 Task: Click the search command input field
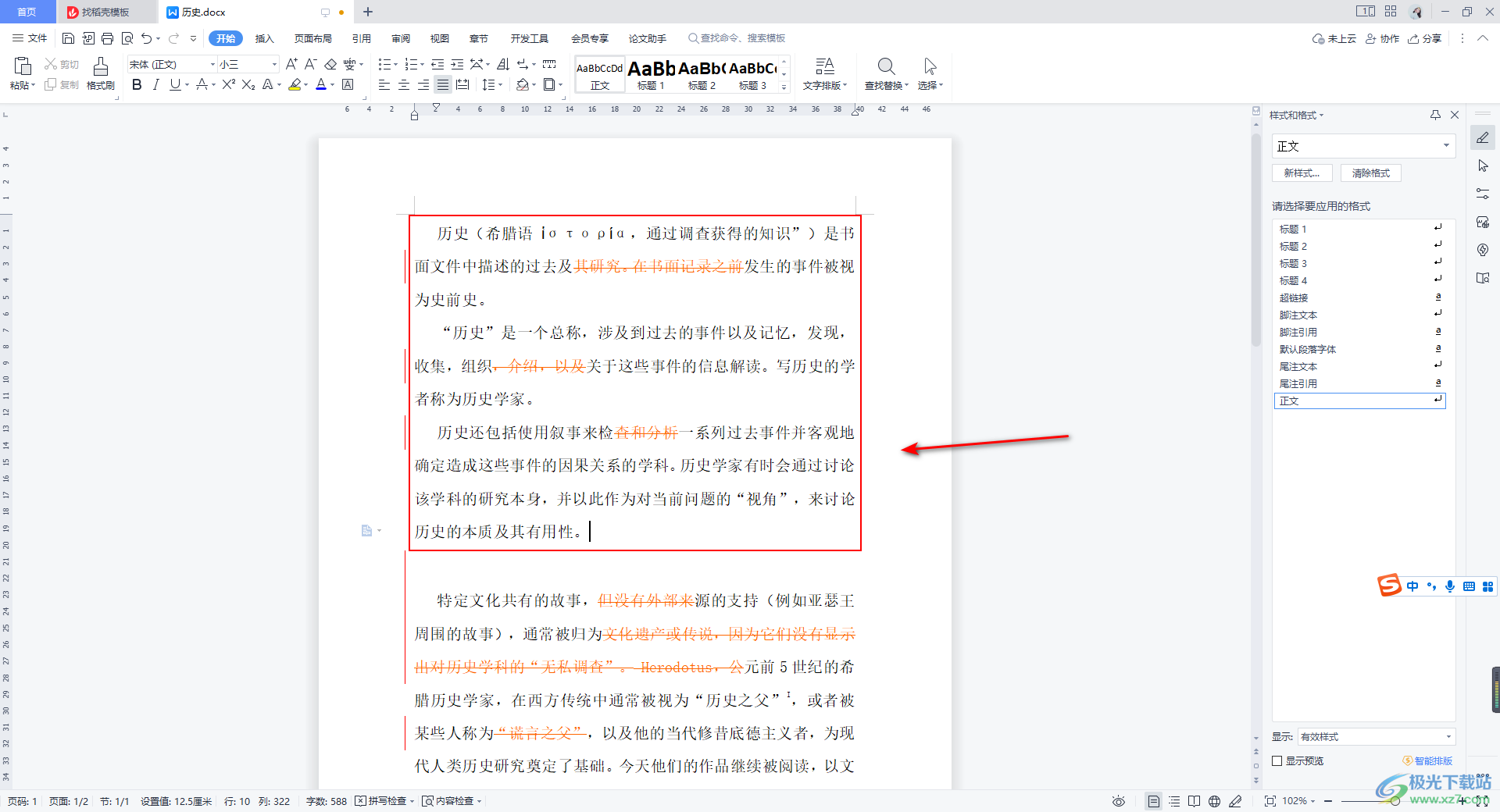[x=737, y=38]
